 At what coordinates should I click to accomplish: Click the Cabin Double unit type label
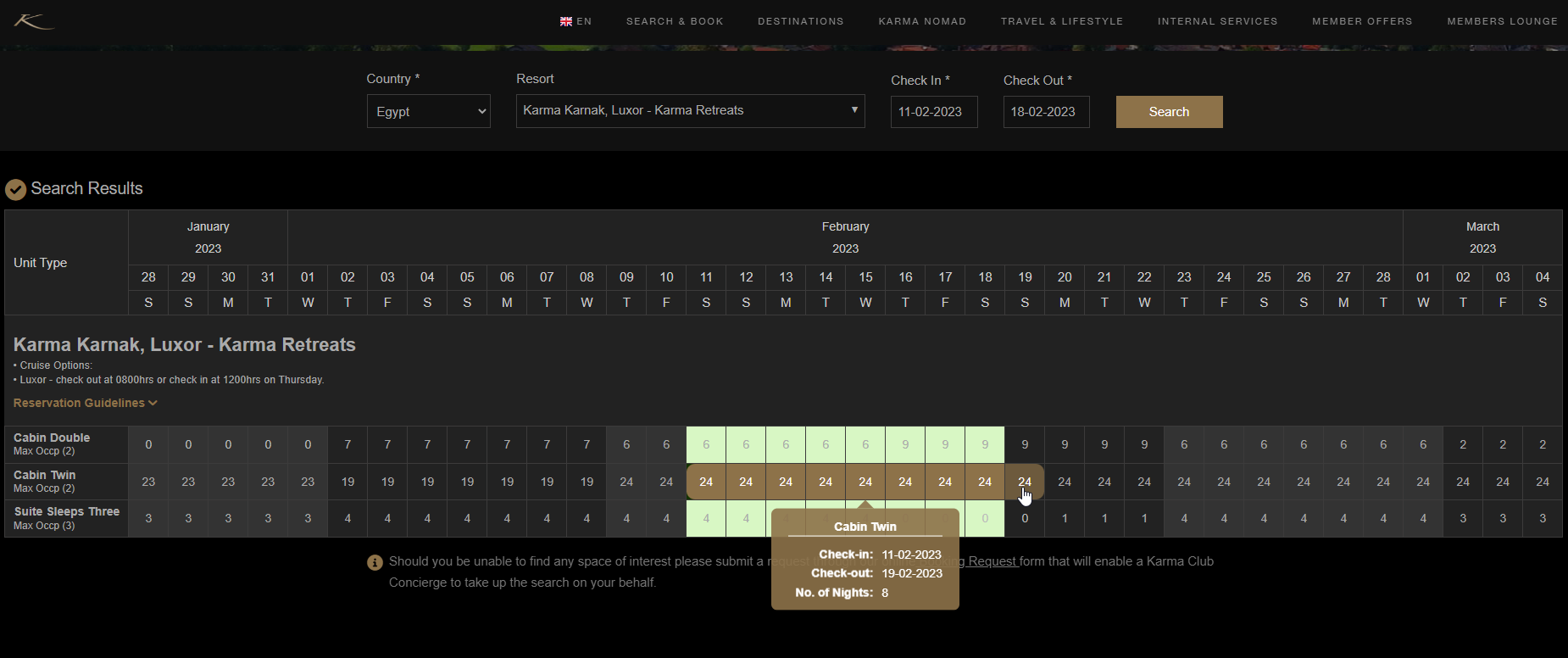pos(52,438)
